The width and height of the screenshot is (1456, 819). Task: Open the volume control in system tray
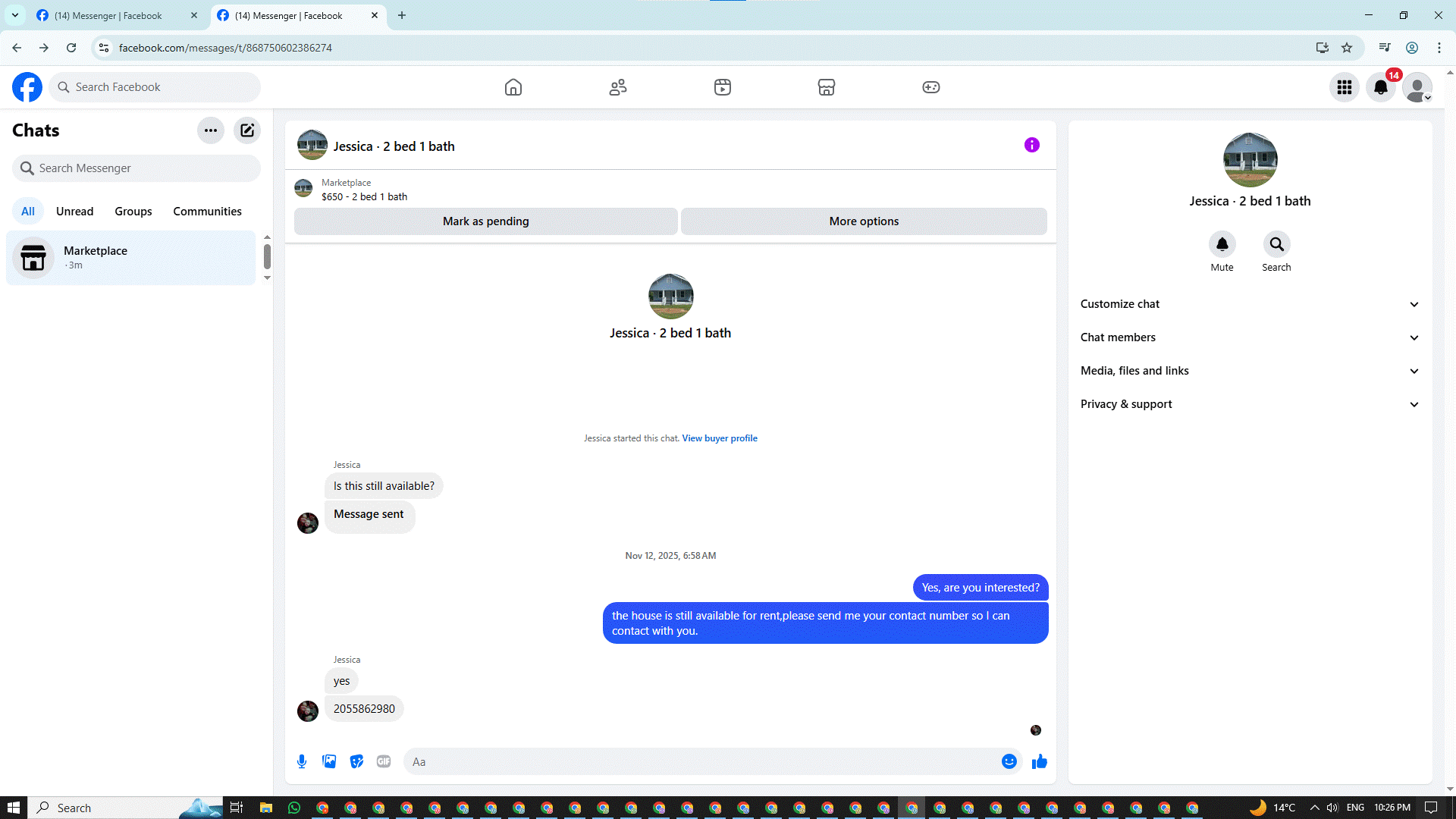pyautogui.click(x=1332, y=808)
